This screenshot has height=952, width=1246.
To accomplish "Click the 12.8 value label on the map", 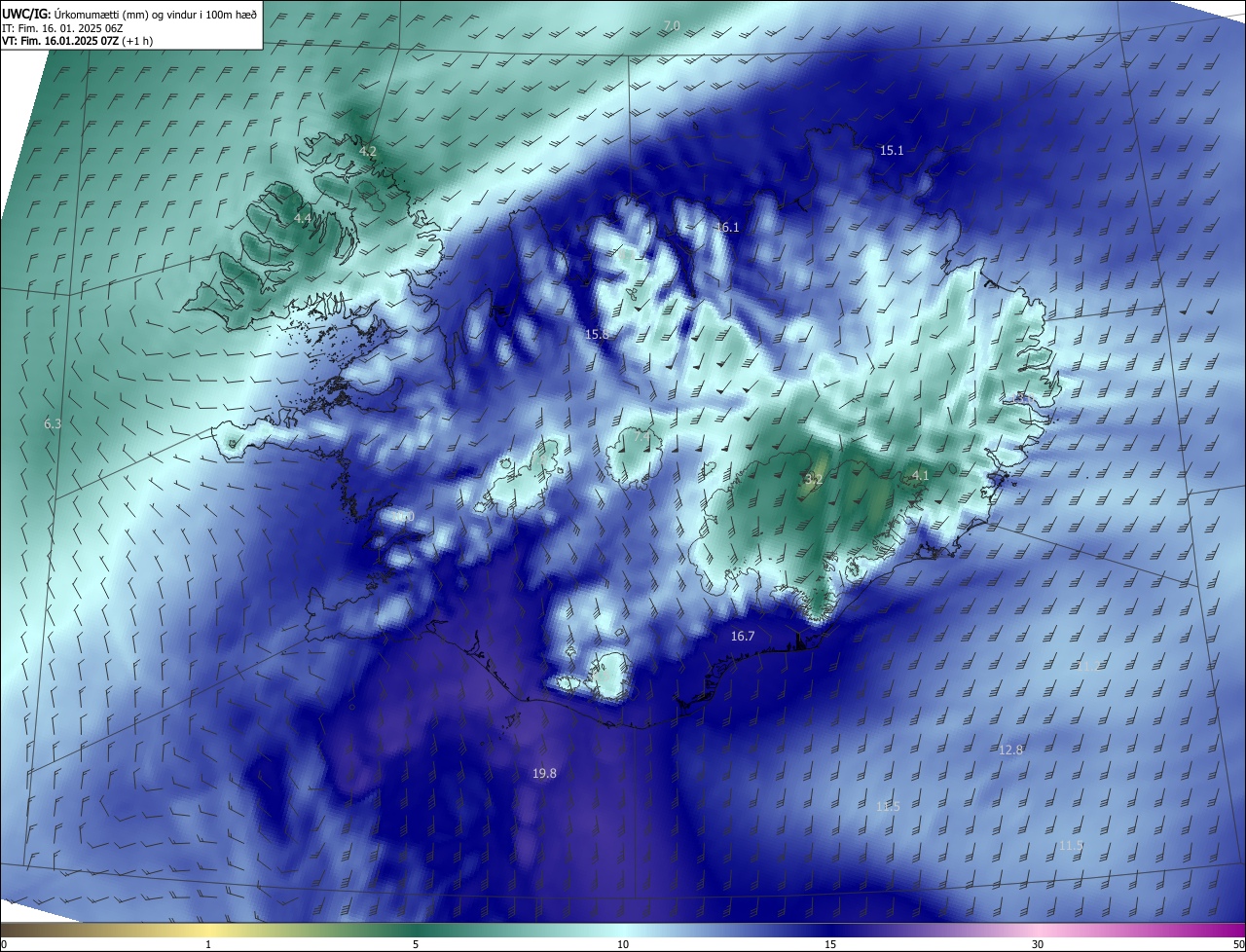I will pyautogui.click(x=1011, y=750).
